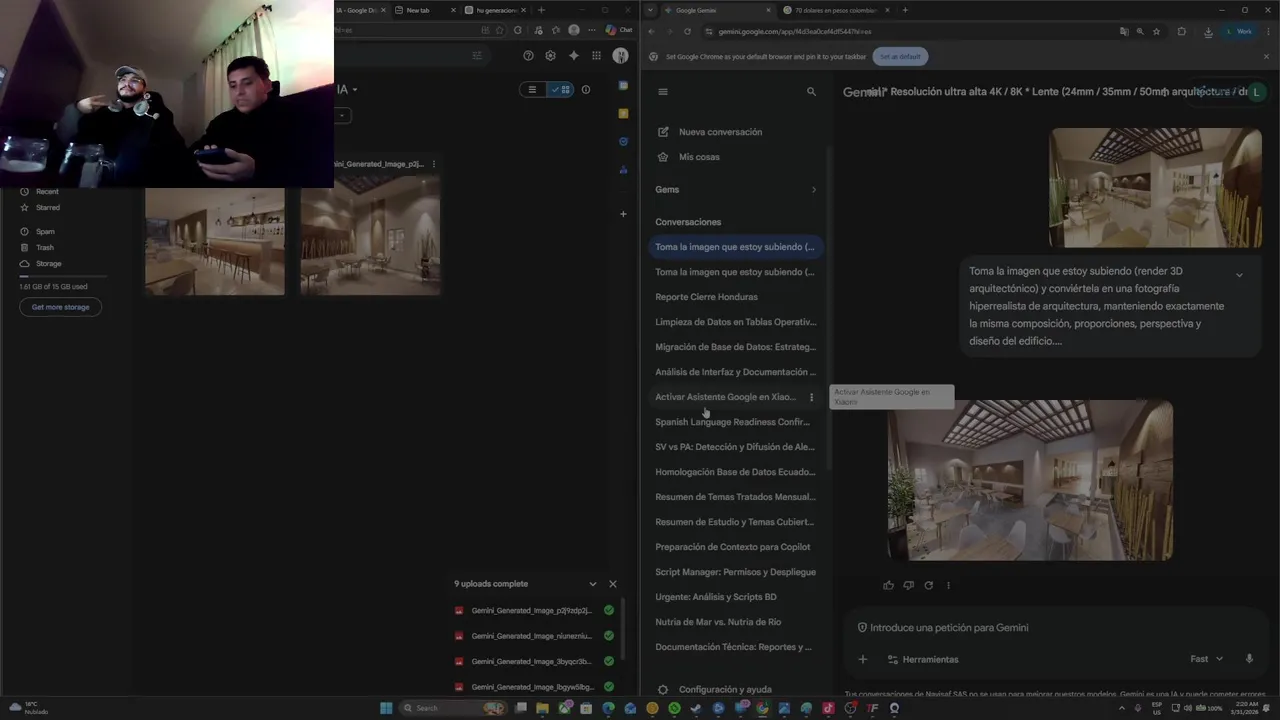1280x720 pixels.
Task: Collapse the 9 uploads complete panel
Action: coord(592,584)
